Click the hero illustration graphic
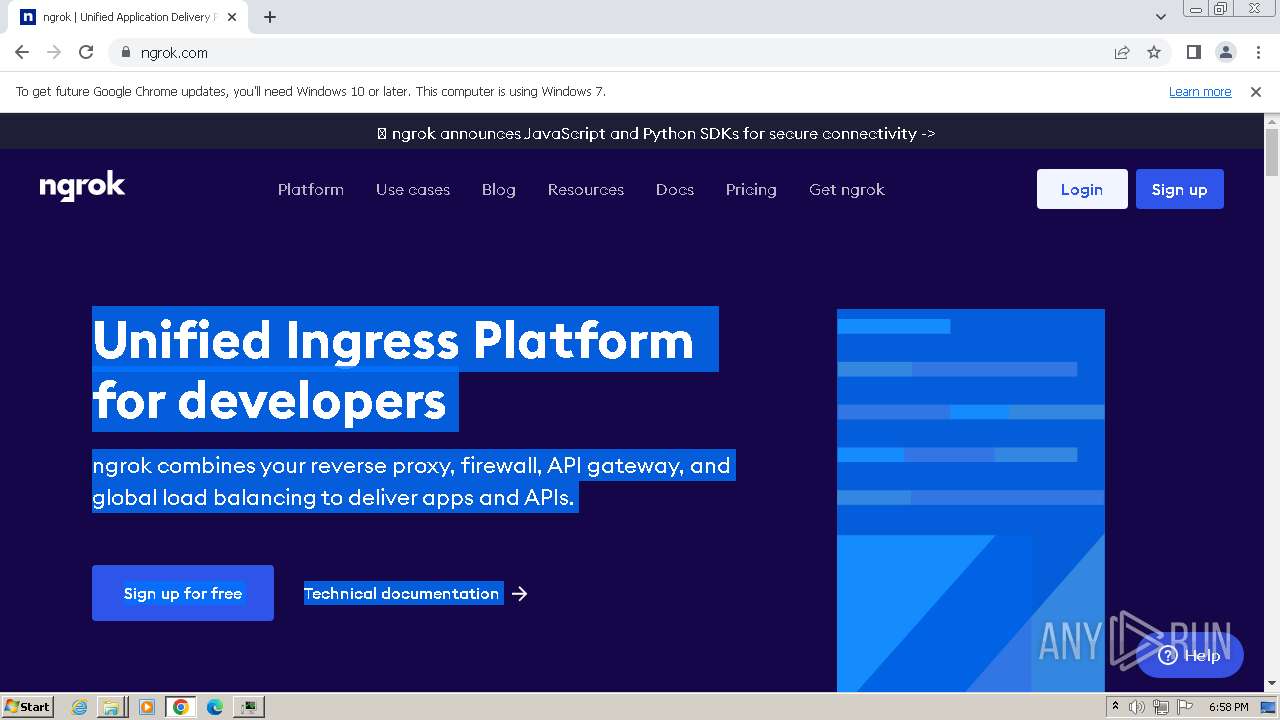Image resolution: width=1280 pixels, height=720 pixels. (971, 500)
